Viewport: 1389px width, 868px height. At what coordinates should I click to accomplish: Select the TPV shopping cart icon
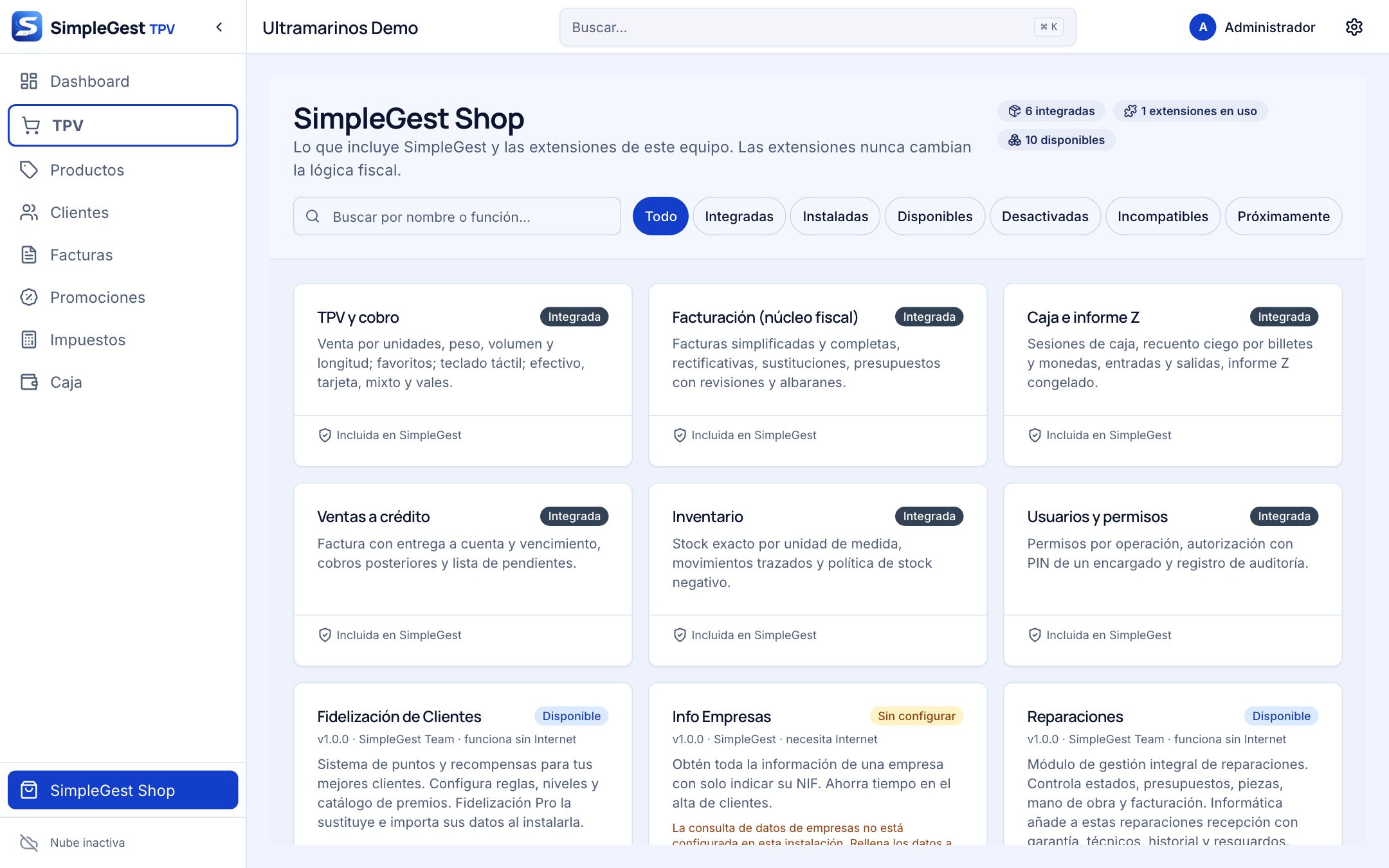(31, 125)
